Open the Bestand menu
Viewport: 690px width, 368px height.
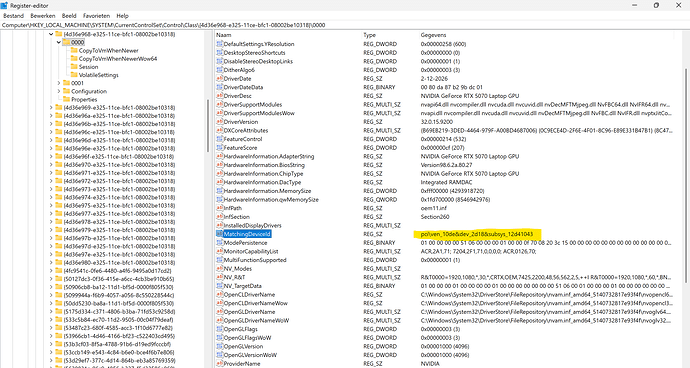point(13,15)
